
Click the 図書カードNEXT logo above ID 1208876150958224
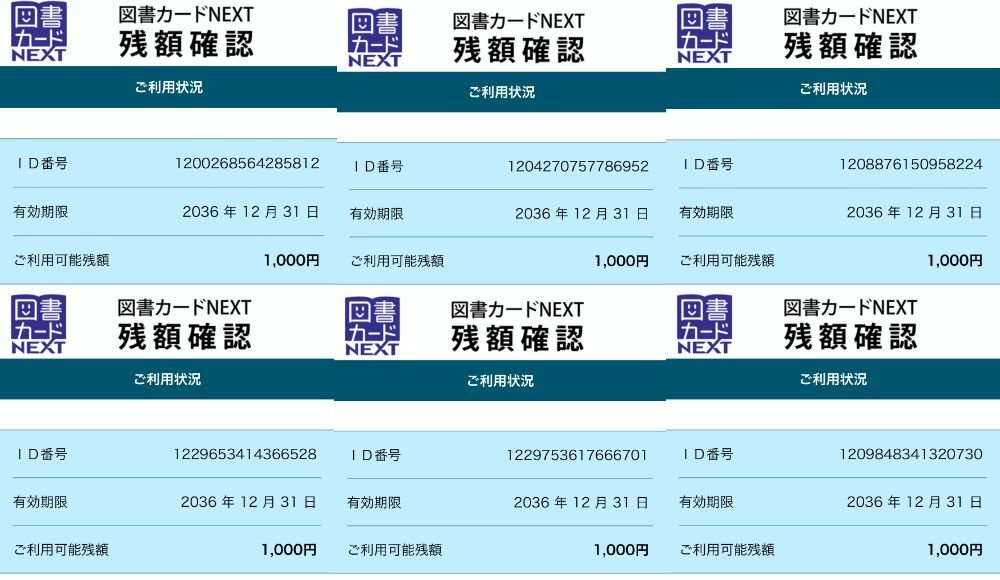704,34
